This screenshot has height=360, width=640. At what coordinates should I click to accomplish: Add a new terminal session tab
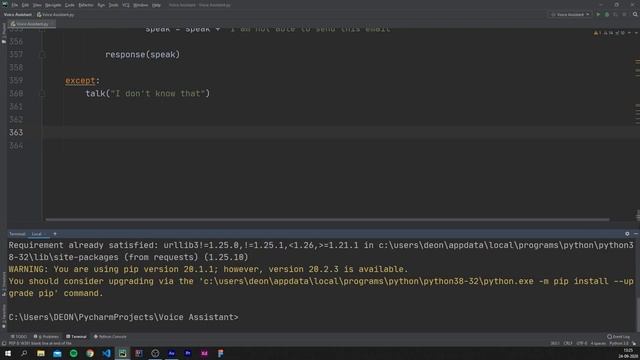pos(55,234)
